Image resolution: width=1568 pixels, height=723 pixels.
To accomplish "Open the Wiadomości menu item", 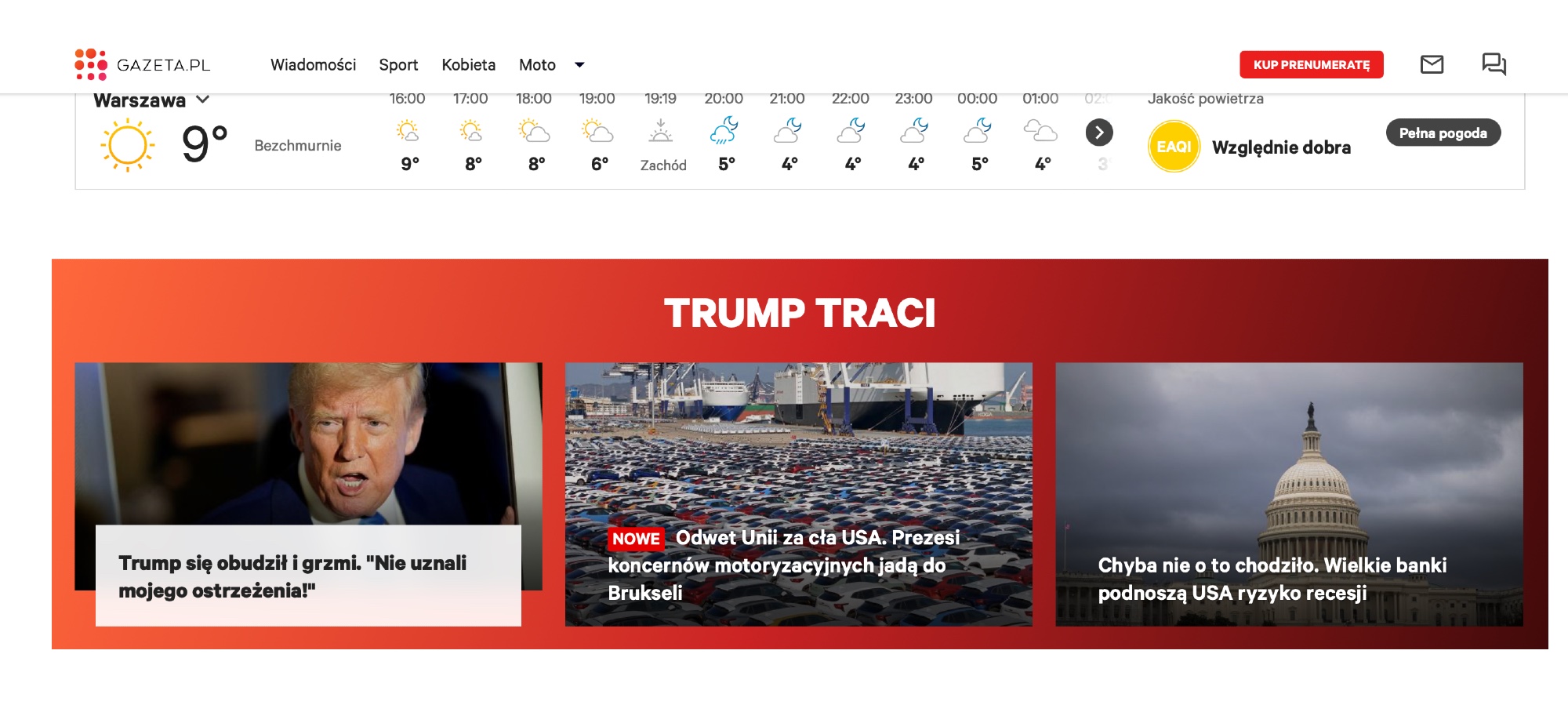I will pyautogui.click(x=313, y=65).
